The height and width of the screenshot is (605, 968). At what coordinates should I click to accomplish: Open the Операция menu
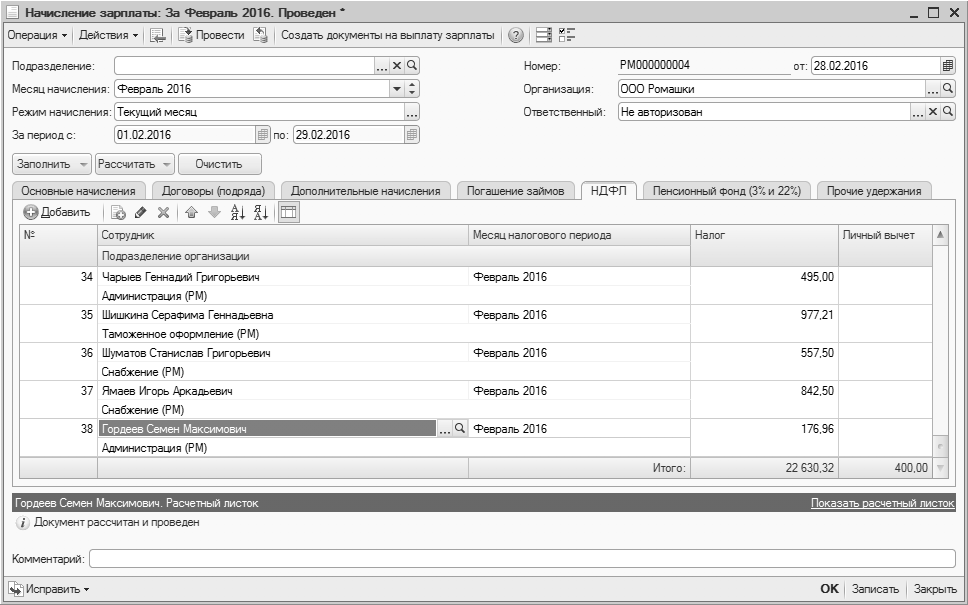point(38,35)
